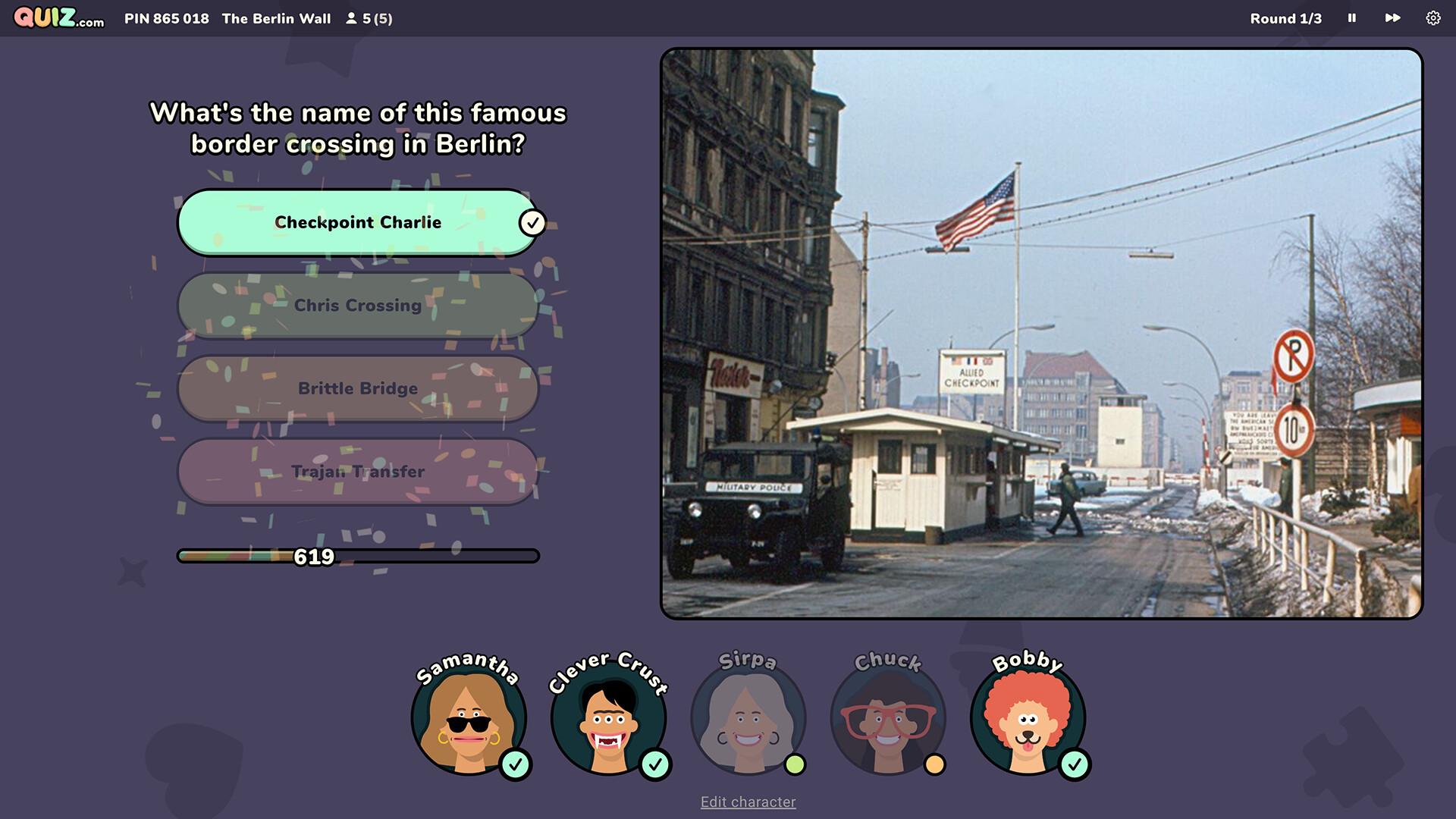
Task: Choose the Brittle Bridge answer
Action: 358,388
